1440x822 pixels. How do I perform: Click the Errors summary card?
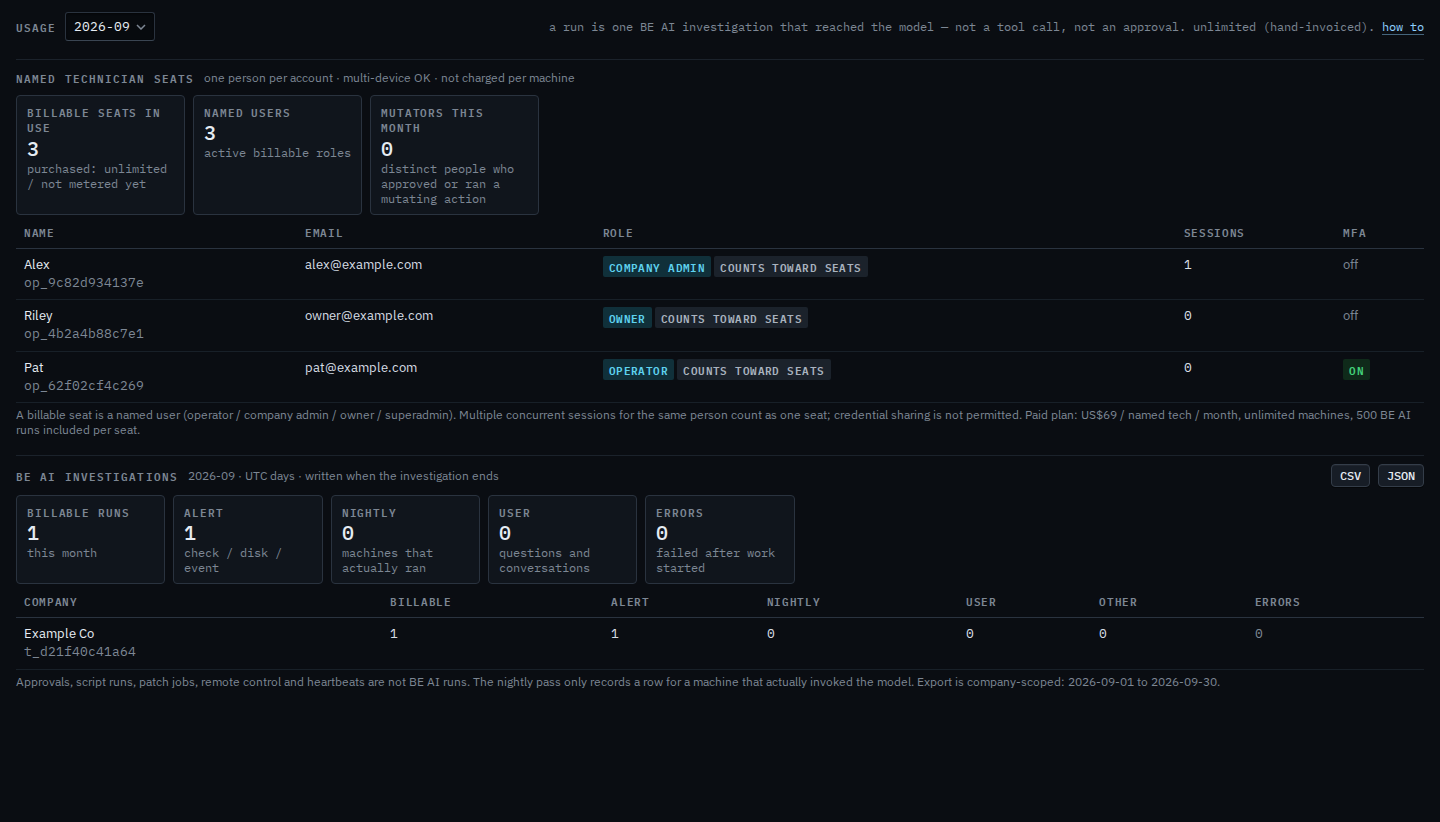(x=720, y=539)
